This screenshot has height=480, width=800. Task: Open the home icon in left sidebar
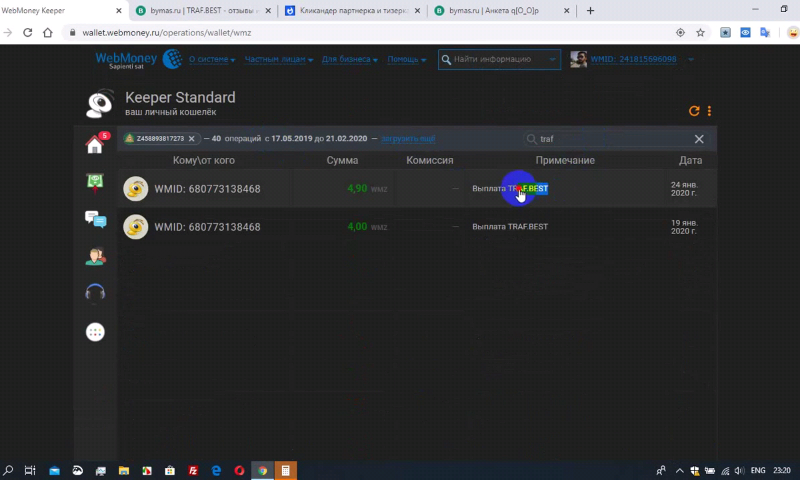95,145
